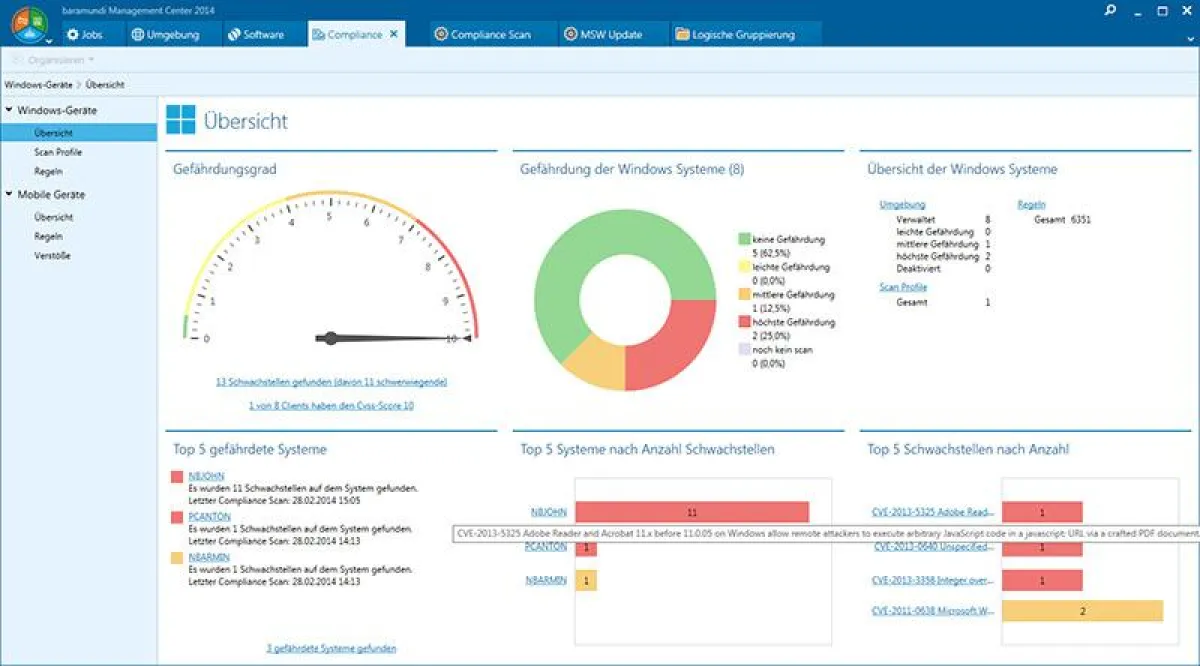Collapse the Windows-Geräte tree section
This screenshot has height=666, width=1200.
click(x=11, y=110)
